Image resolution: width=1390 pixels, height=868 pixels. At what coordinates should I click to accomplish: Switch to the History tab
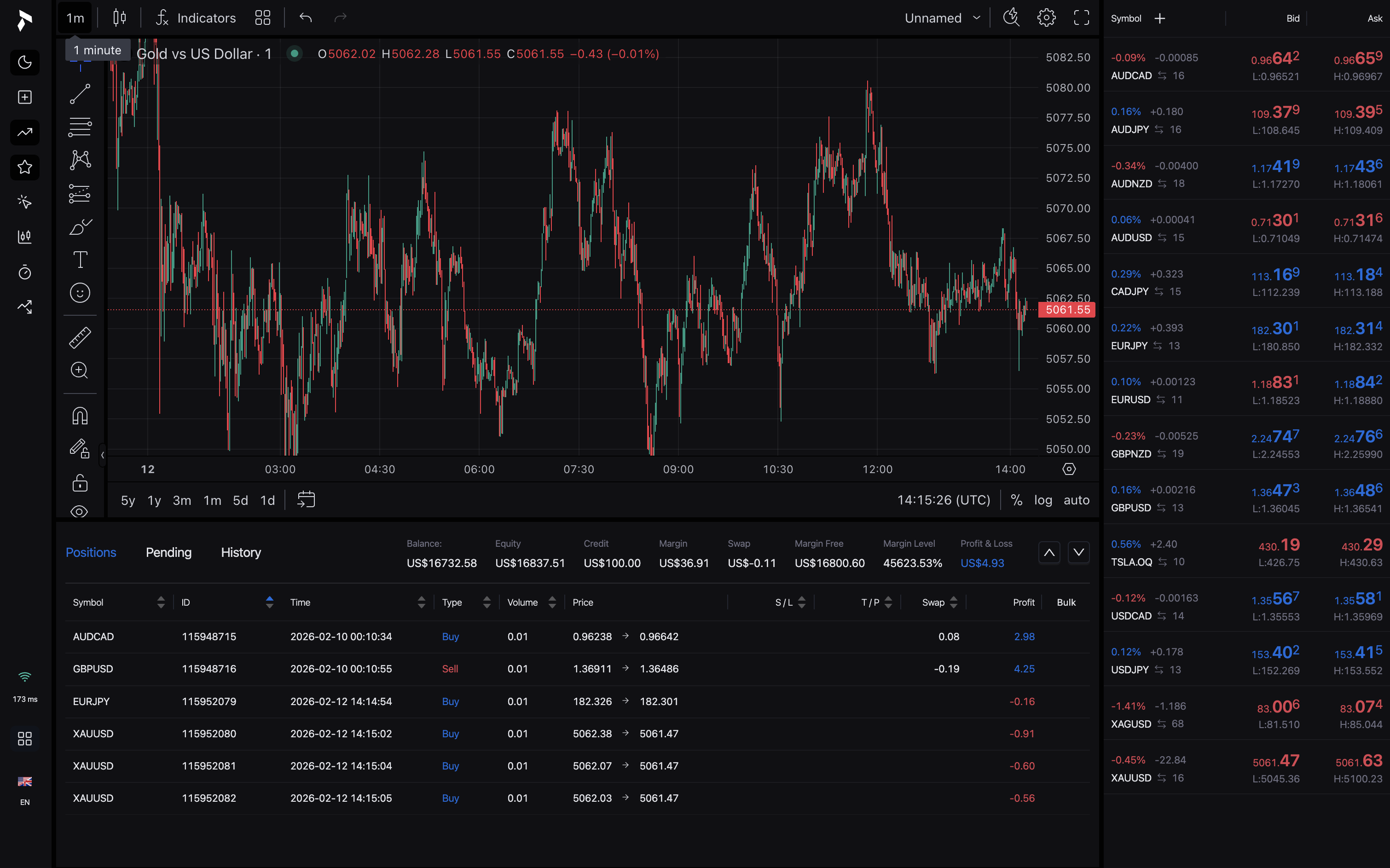point(241,552)
